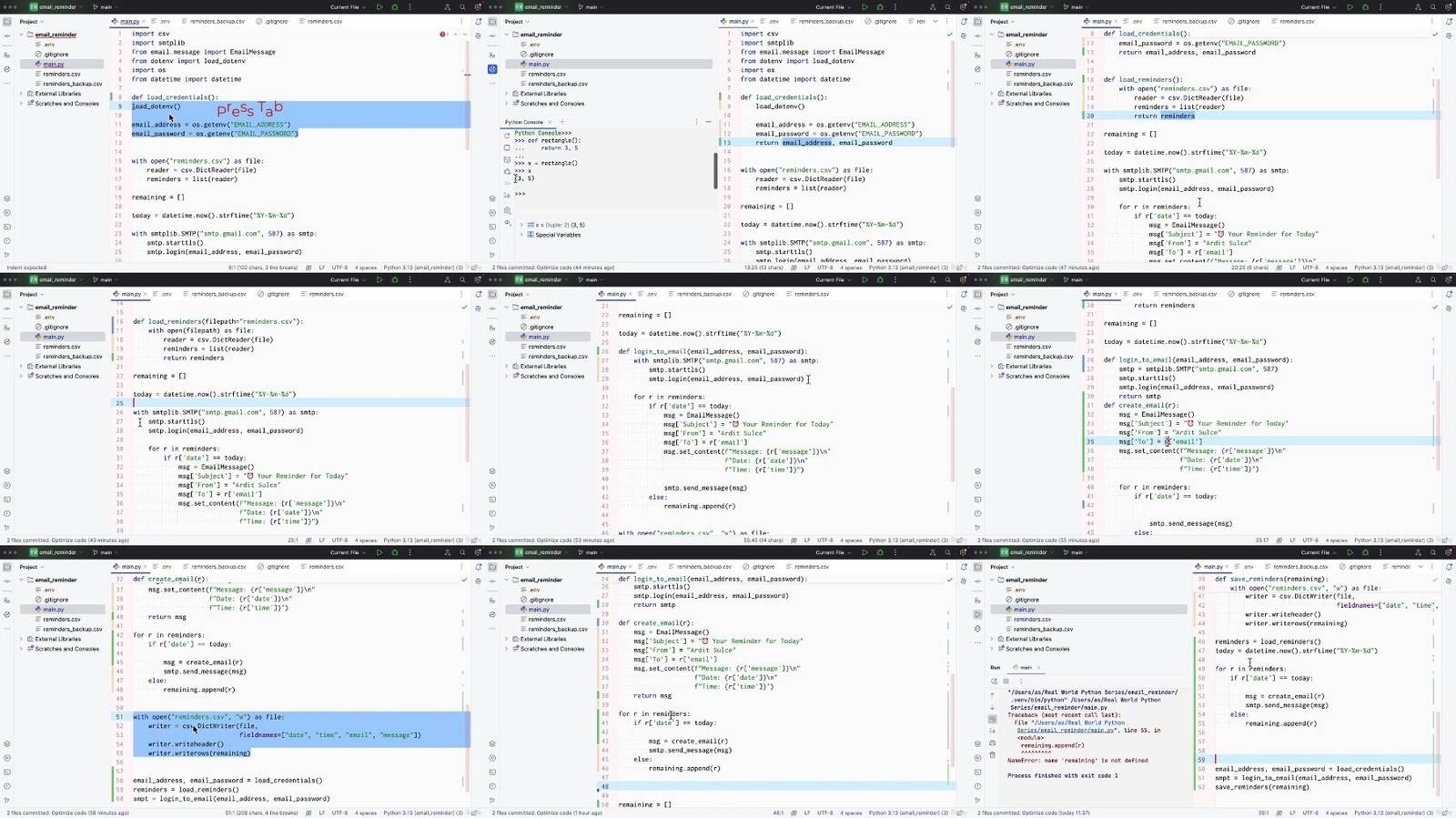Expand External Libraries in Indent-expected window tree

click(x=21, y=94)
